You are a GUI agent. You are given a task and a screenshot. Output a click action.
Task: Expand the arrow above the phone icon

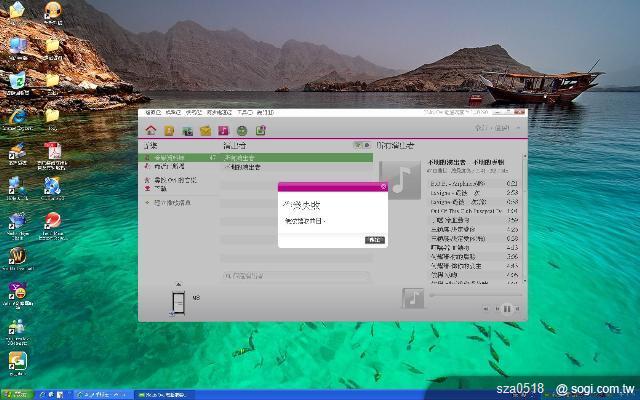(x=178, y=284)
